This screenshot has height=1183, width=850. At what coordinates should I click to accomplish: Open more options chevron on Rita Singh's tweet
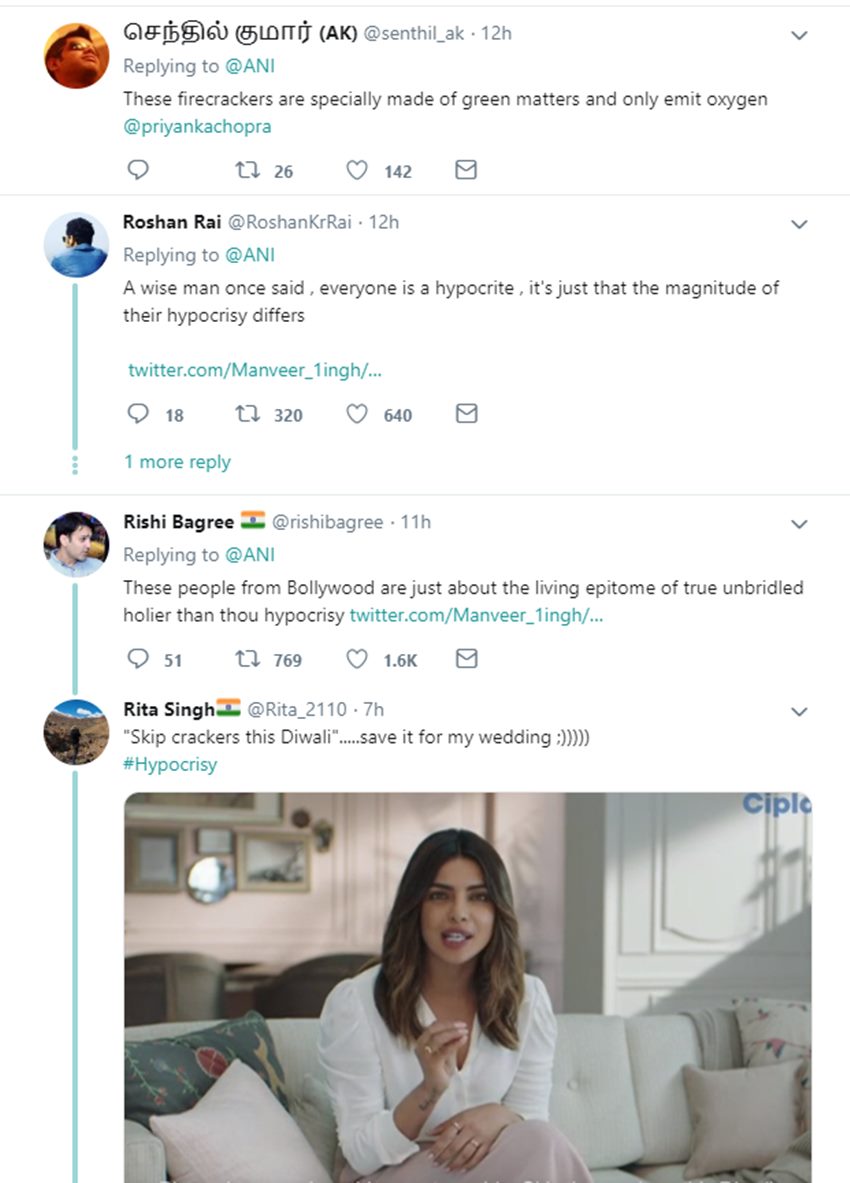799,712
